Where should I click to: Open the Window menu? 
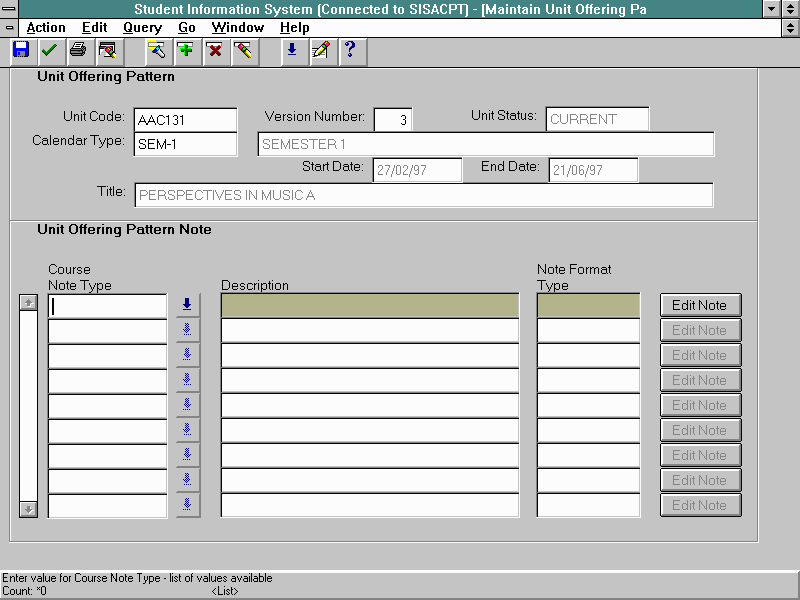point(238,28)
